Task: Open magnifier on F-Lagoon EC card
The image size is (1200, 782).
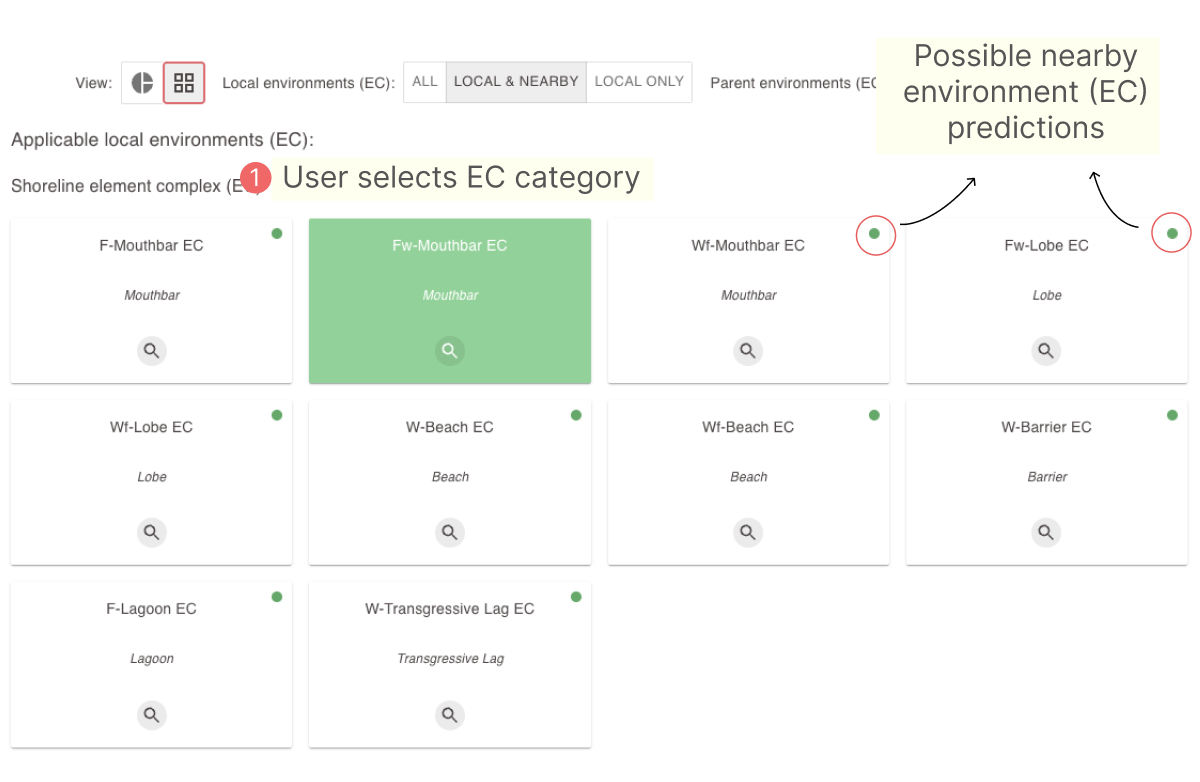Action: 151,715
